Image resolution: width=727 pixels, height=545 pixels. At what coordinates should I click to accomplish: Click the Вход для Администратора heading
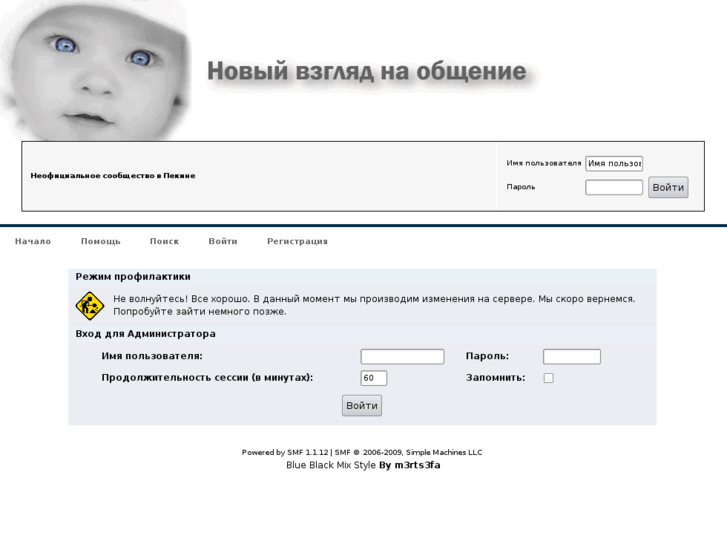pos(146,334)
